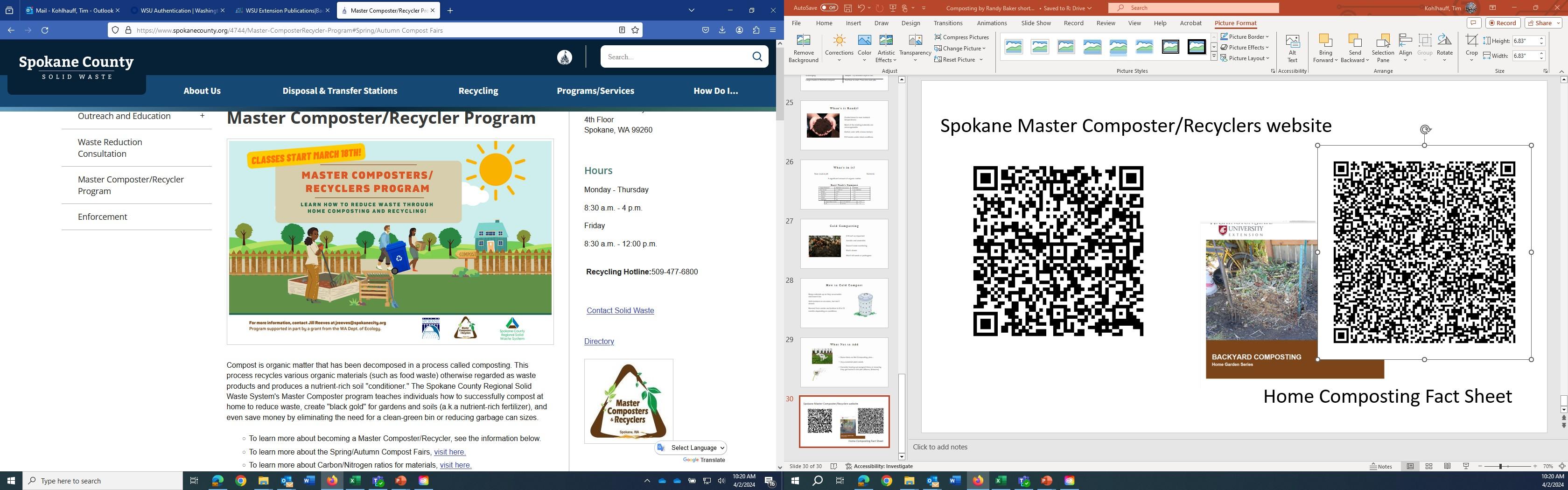
Task: Open the Selection Pane
Action: tap(1383, 48)
